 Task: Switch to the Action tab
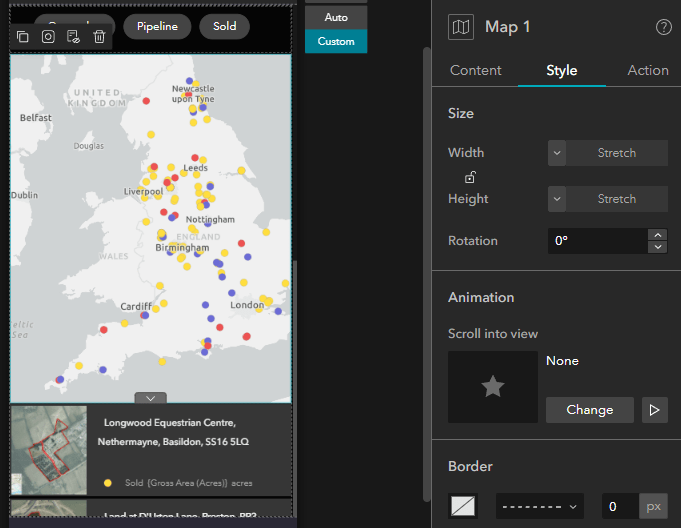coord(648,70)
